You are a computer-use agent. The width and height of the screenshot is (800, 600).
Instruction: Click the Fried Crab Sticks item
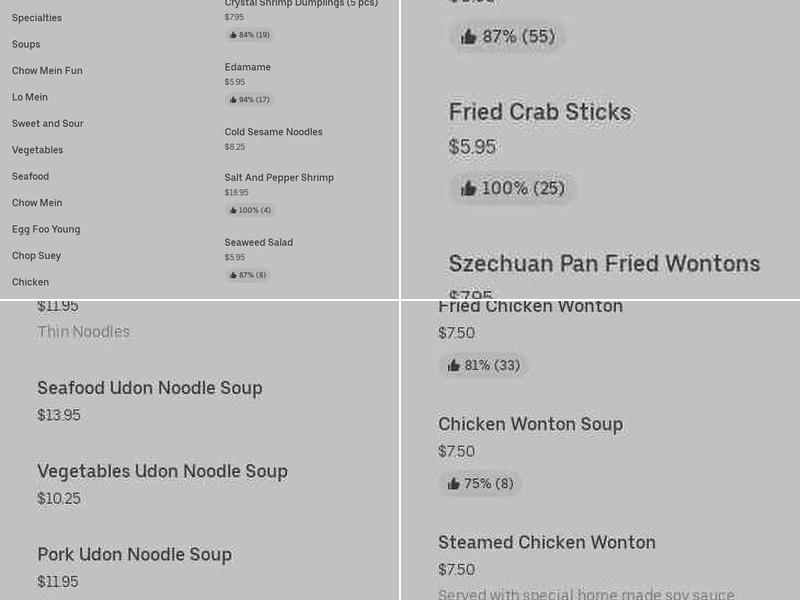pos(540,112)
